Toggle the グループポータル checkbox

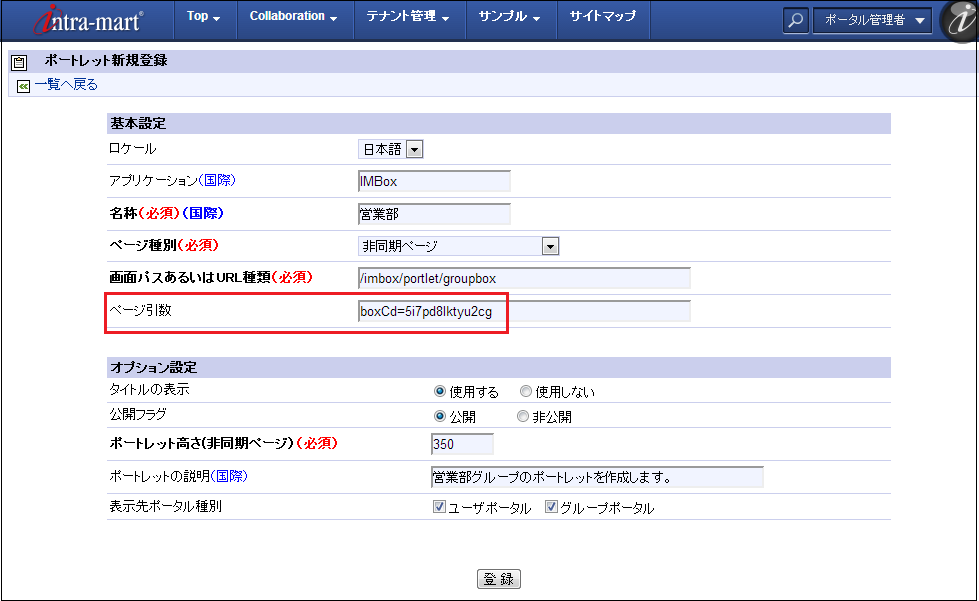coord(551,508)
